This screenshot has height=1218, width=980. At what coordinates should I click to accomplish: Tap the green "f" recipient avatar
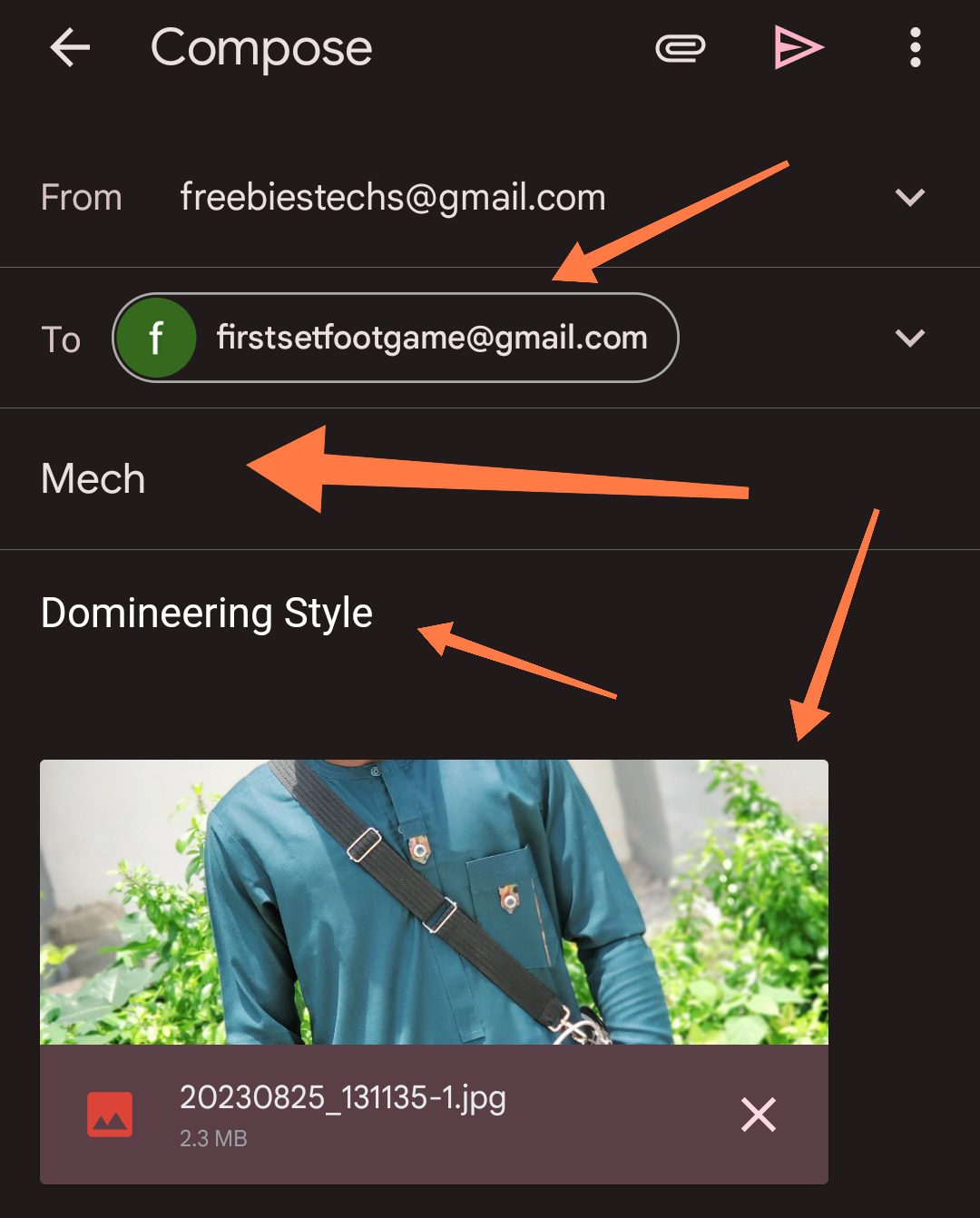point(156,338)
